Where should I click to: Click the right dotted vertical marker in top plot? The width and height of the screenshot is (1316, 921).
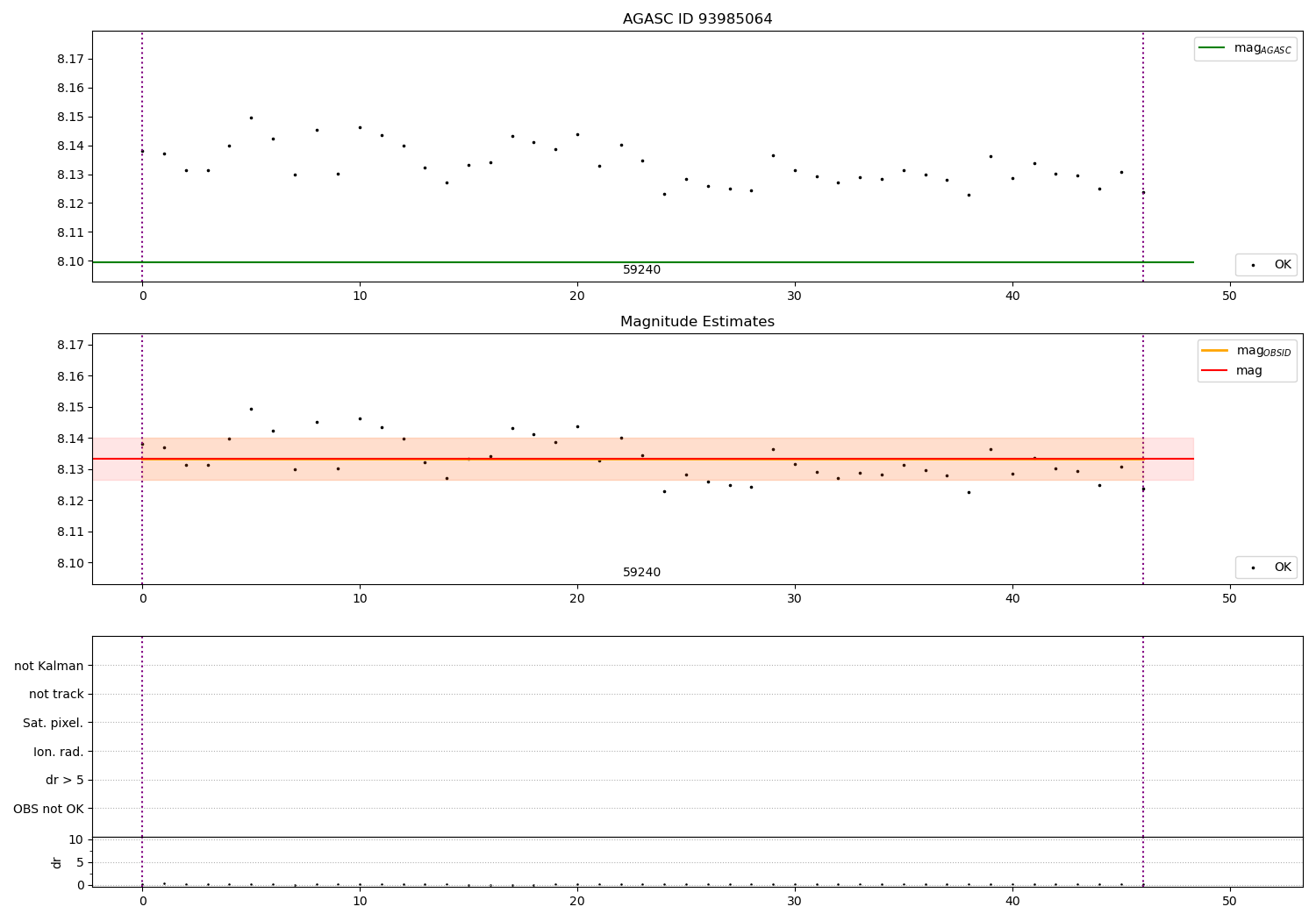click(x=1143, y=156)
